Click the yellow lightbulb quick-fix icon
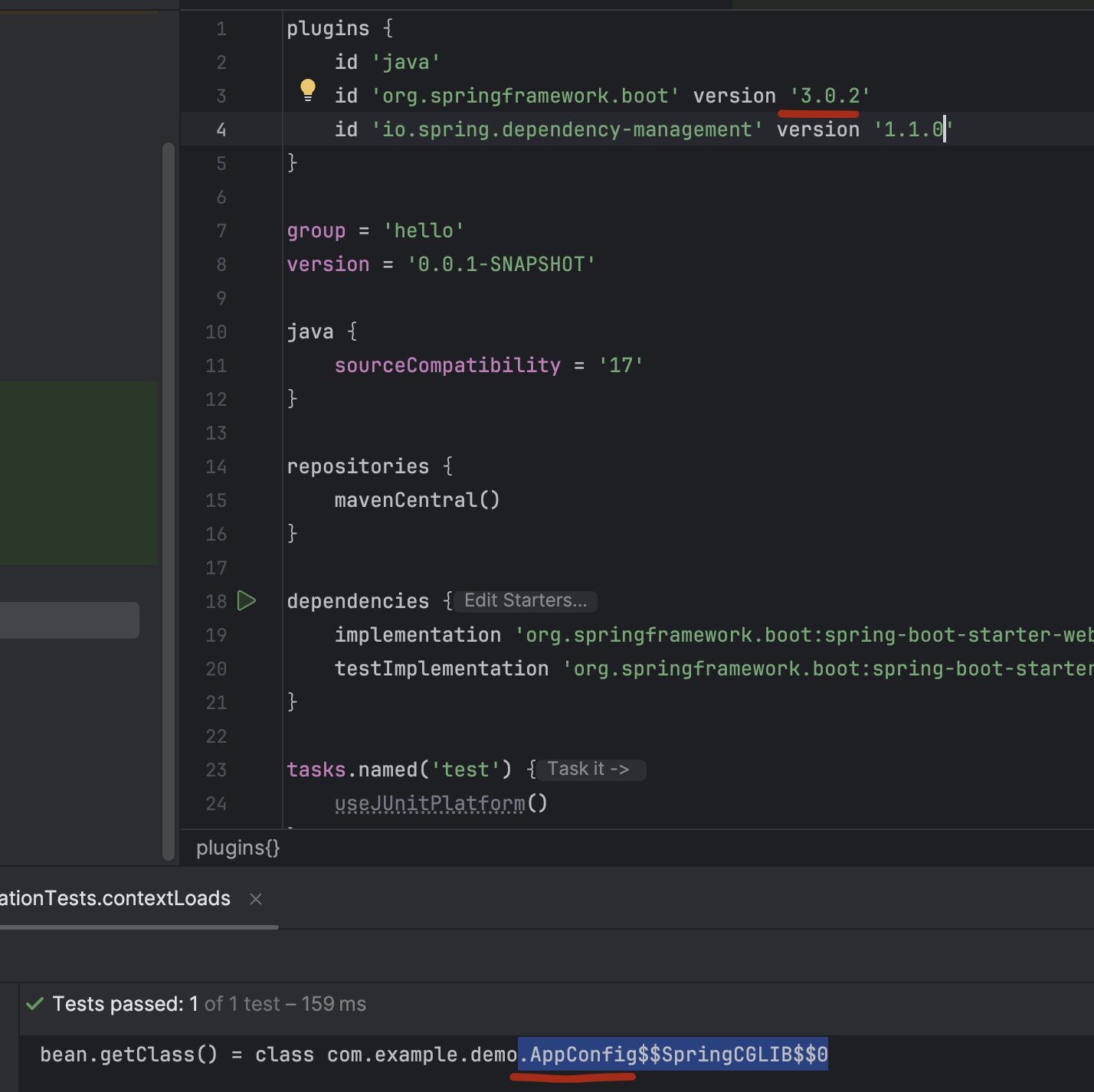Screen dimensions: 1094x1092 point(308,90)
